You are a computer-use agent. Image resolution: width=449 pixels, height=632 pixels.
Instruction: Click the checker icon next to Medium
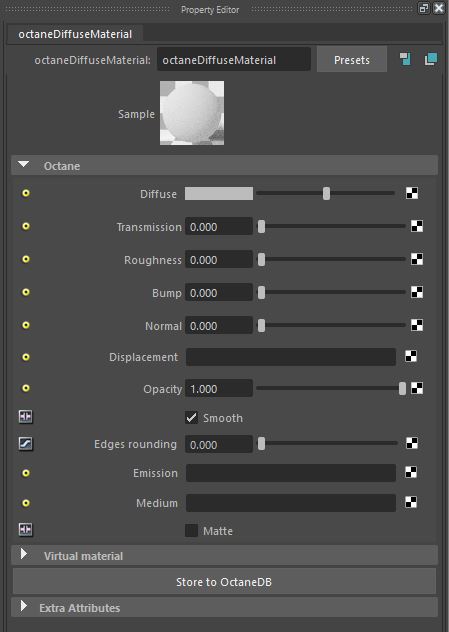click(x=411, y=502)
